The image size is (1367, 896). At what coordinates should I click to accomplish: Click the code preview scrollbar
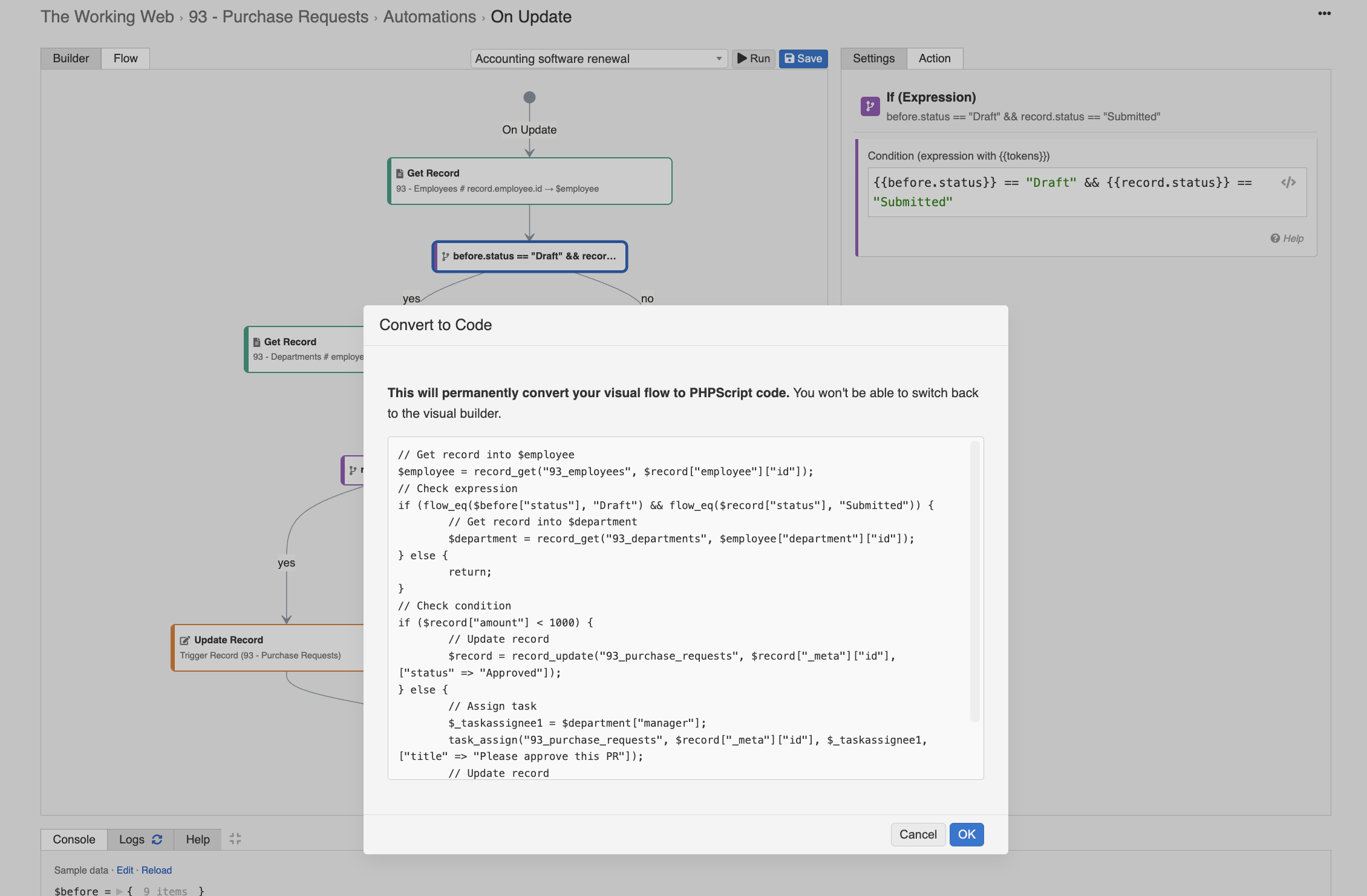pos(974,580)
